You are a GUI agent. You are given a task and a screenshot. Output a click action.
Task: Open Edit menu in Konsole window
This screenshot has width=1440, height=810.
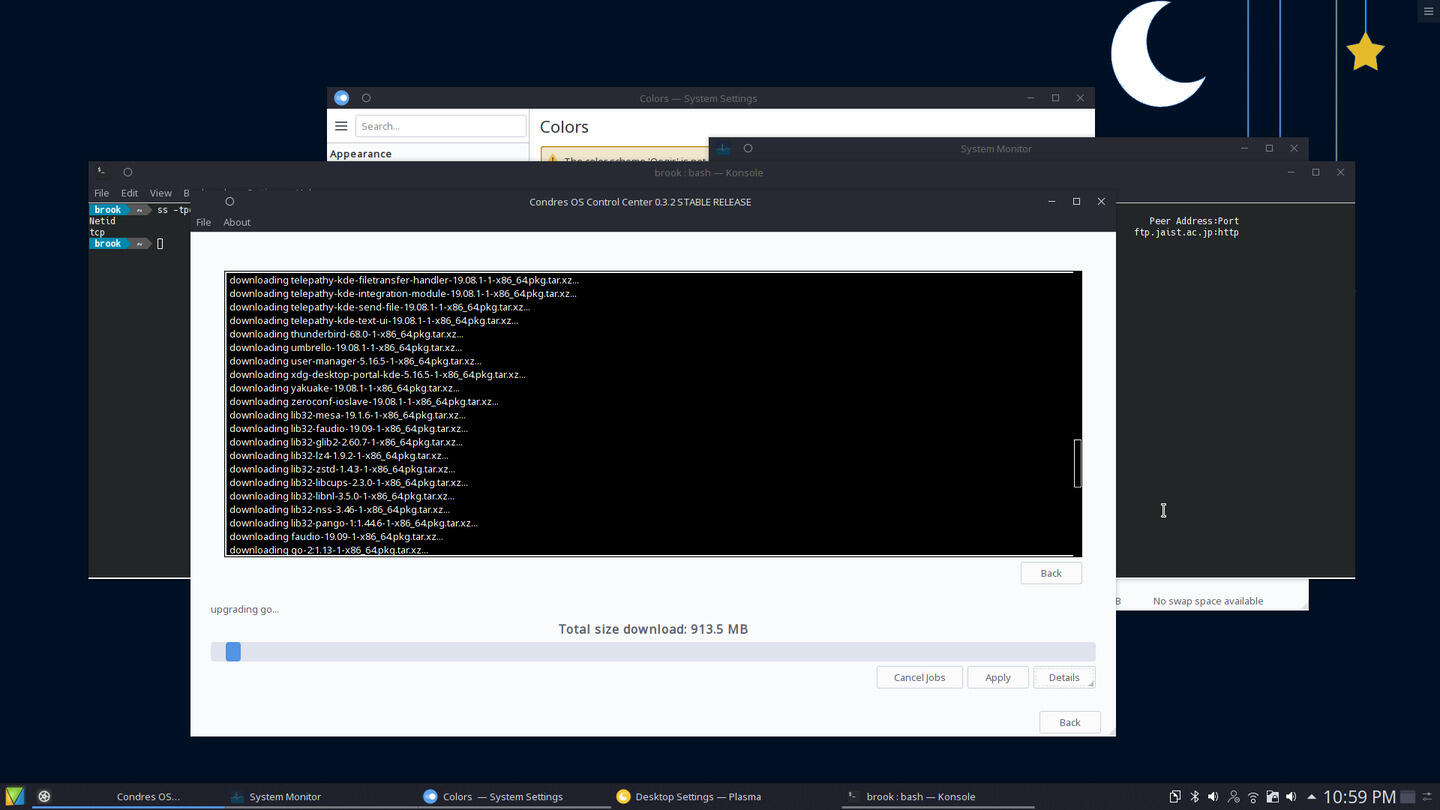129,193
